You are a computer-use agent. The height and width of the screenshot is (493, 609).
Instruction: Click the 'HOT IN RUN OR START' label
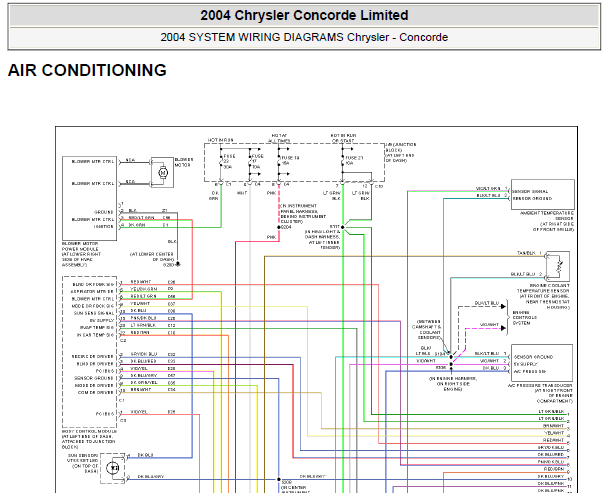coord(343,138)
